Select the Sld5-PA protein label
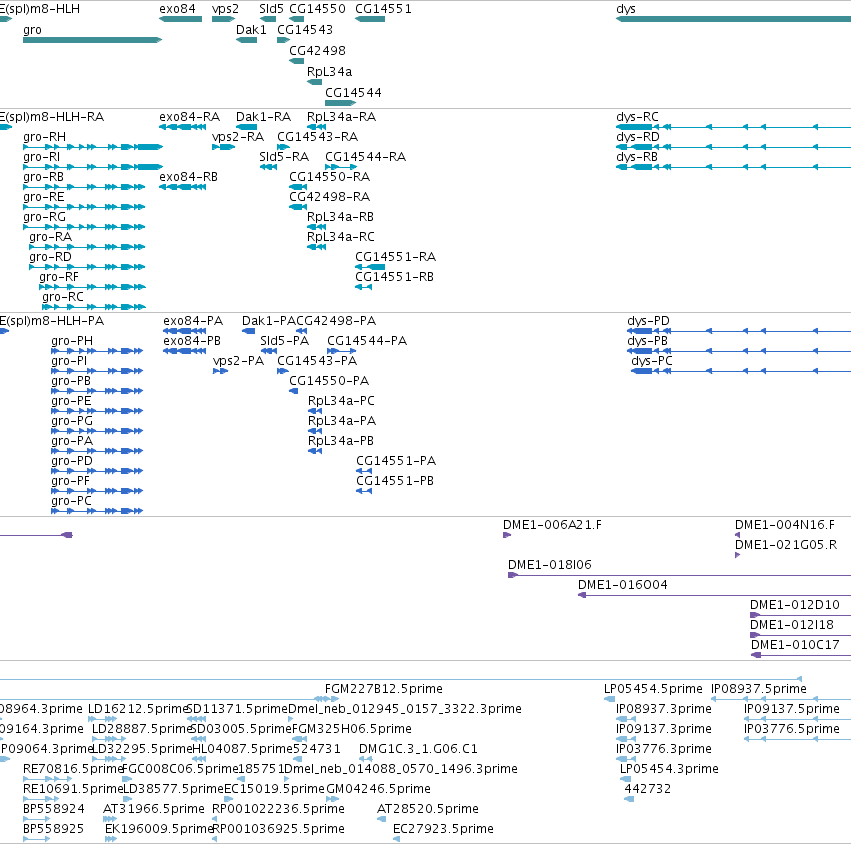Image resolution: width=851 pixels, height=844 pixels. click(284, 341)
